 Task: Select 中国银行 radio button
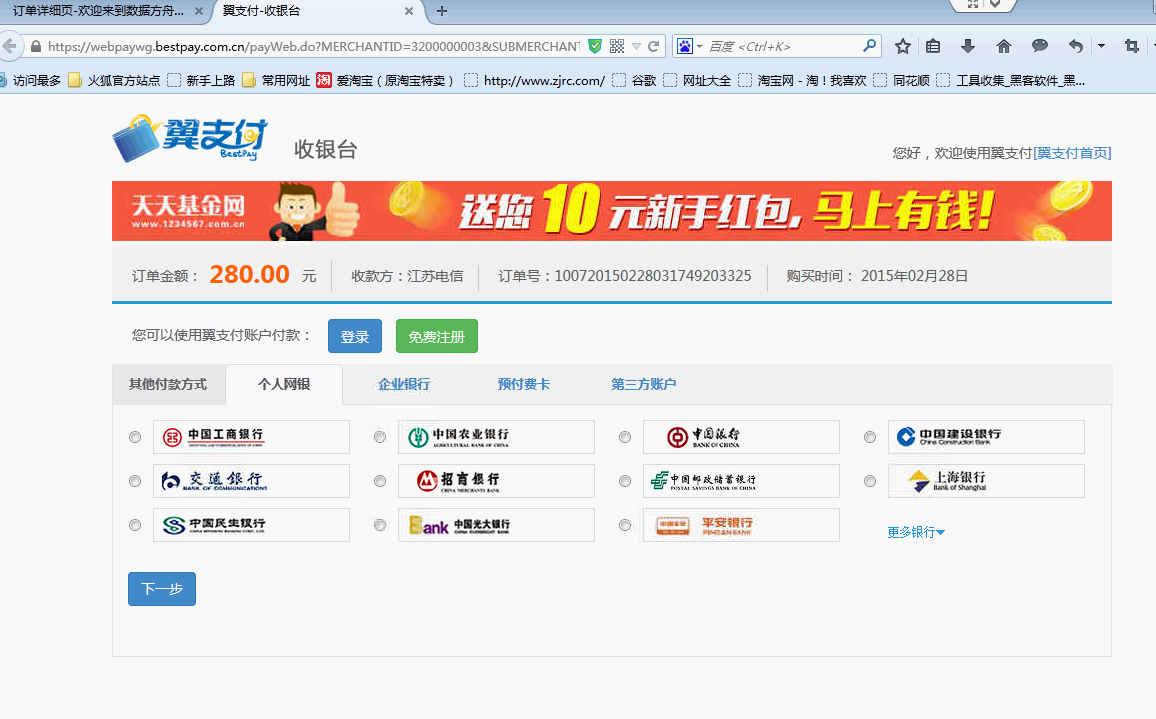(625, 437)
